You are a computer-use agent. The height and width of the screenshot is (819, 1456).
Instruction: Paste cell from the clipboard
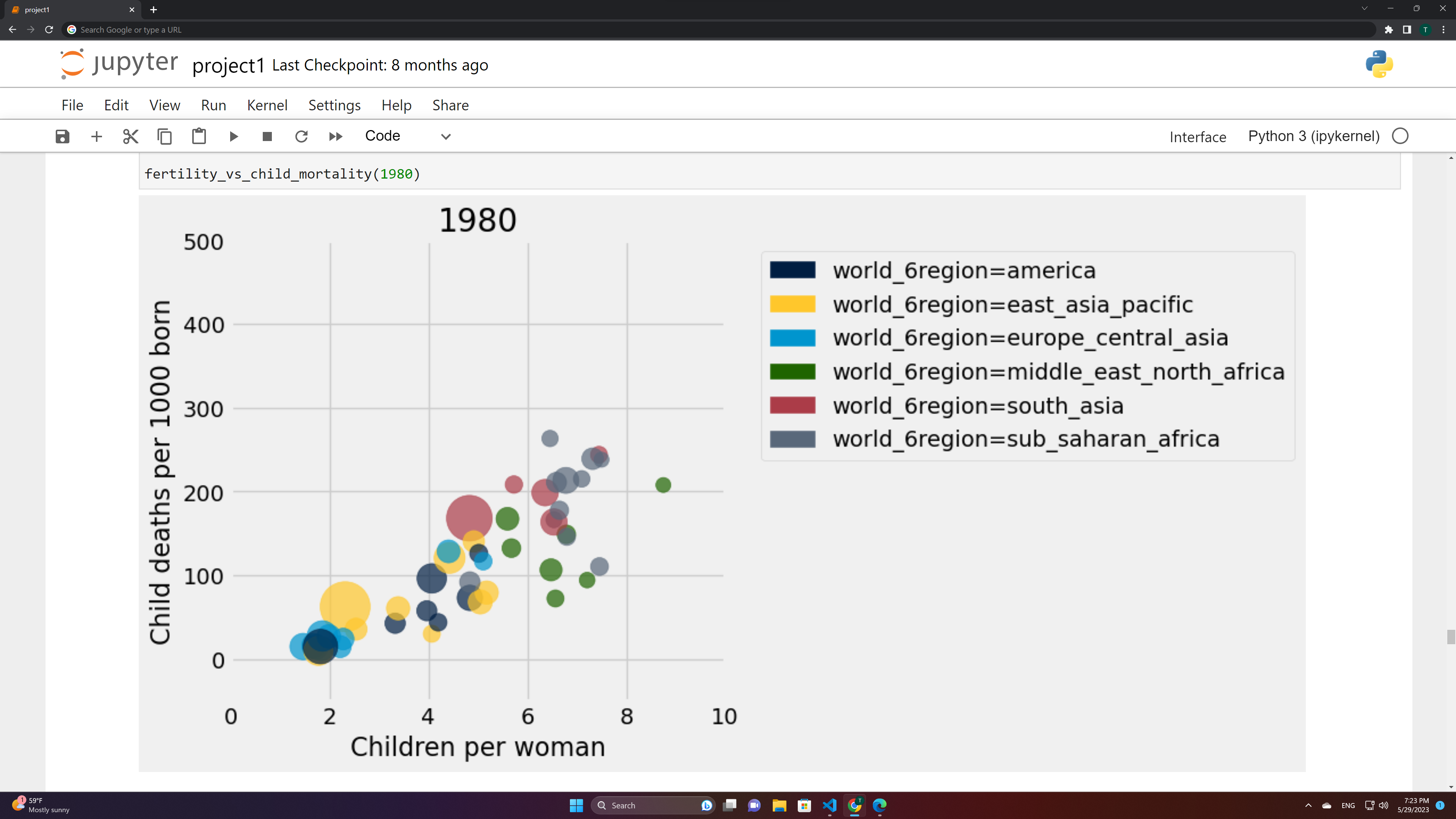coord(199,136)
